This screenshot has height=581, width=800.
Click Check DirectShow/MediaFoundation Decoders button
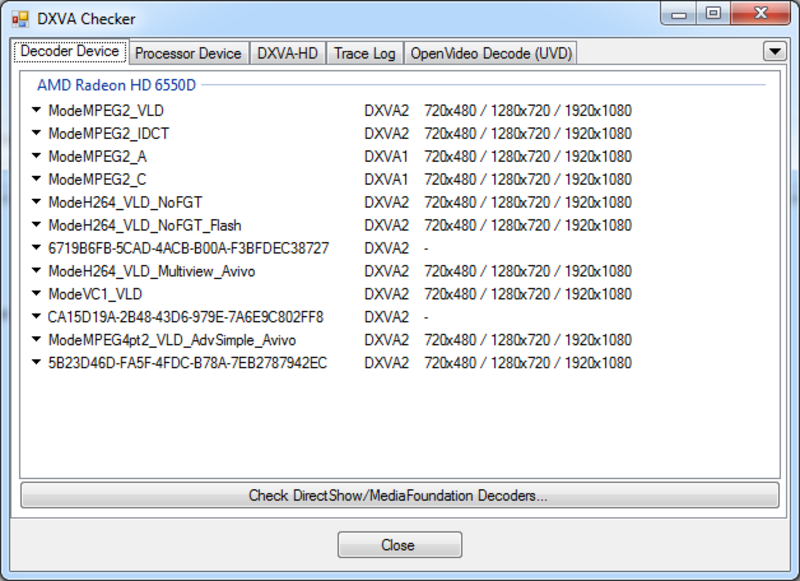point(400,495)
